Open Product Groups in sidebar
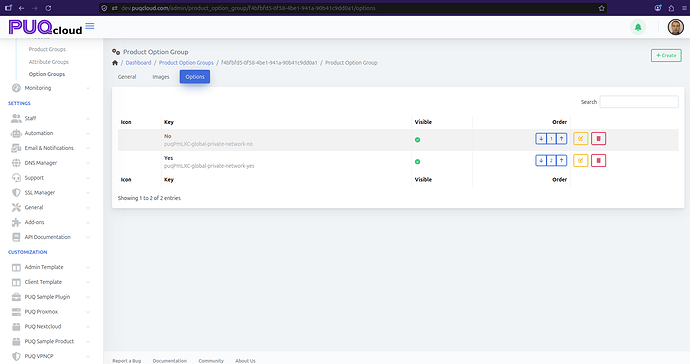Image resolution: width=690 pixels, height=364 pixels. click(47, 49)
